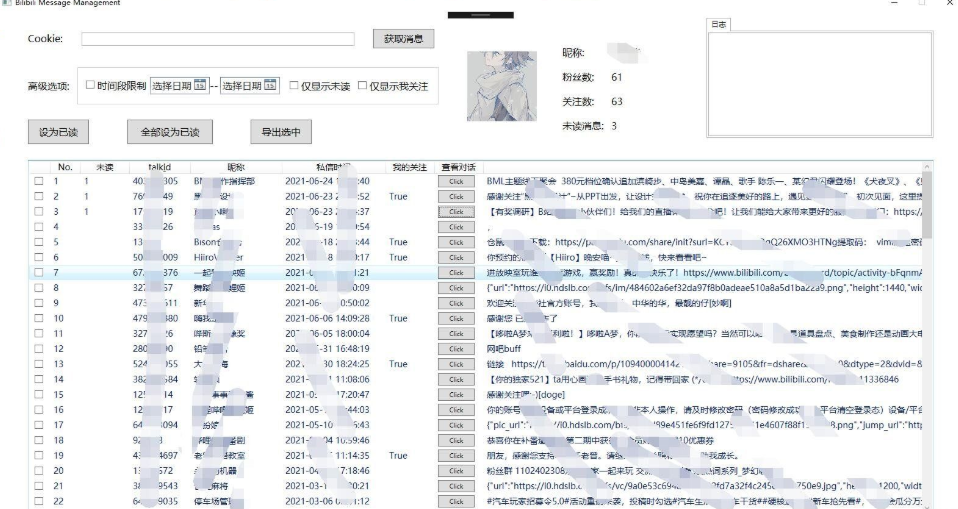Check the checkbox for row 7
958x509 pixels.
tap(38, 273)
